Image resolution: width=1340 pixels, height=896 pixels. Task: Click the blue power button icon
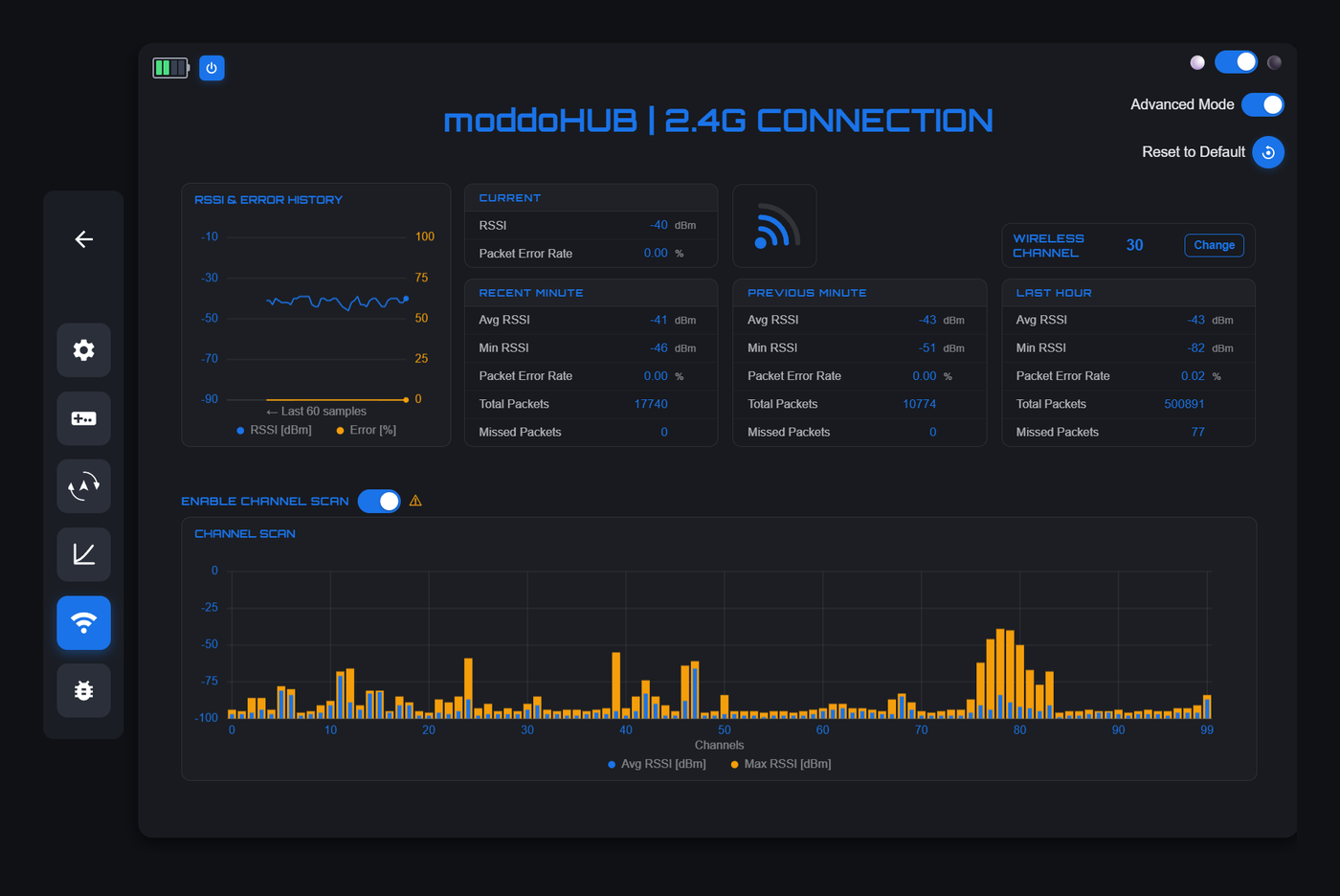(212, 68)
